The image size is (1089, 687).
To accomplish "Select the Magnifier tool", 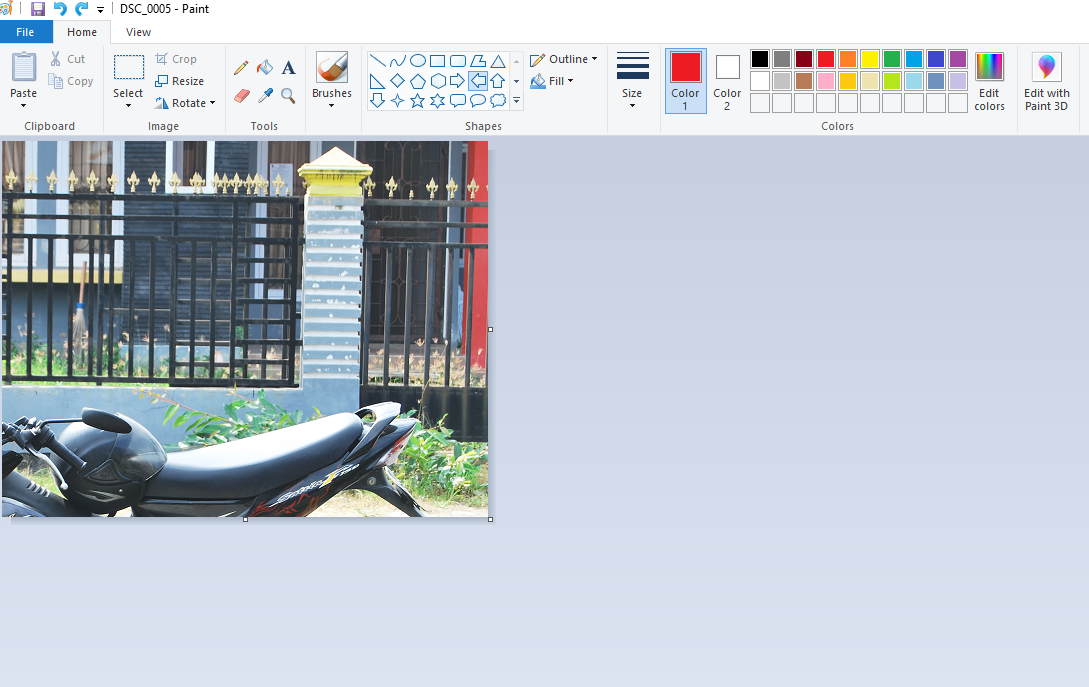I will pos(288,96).
